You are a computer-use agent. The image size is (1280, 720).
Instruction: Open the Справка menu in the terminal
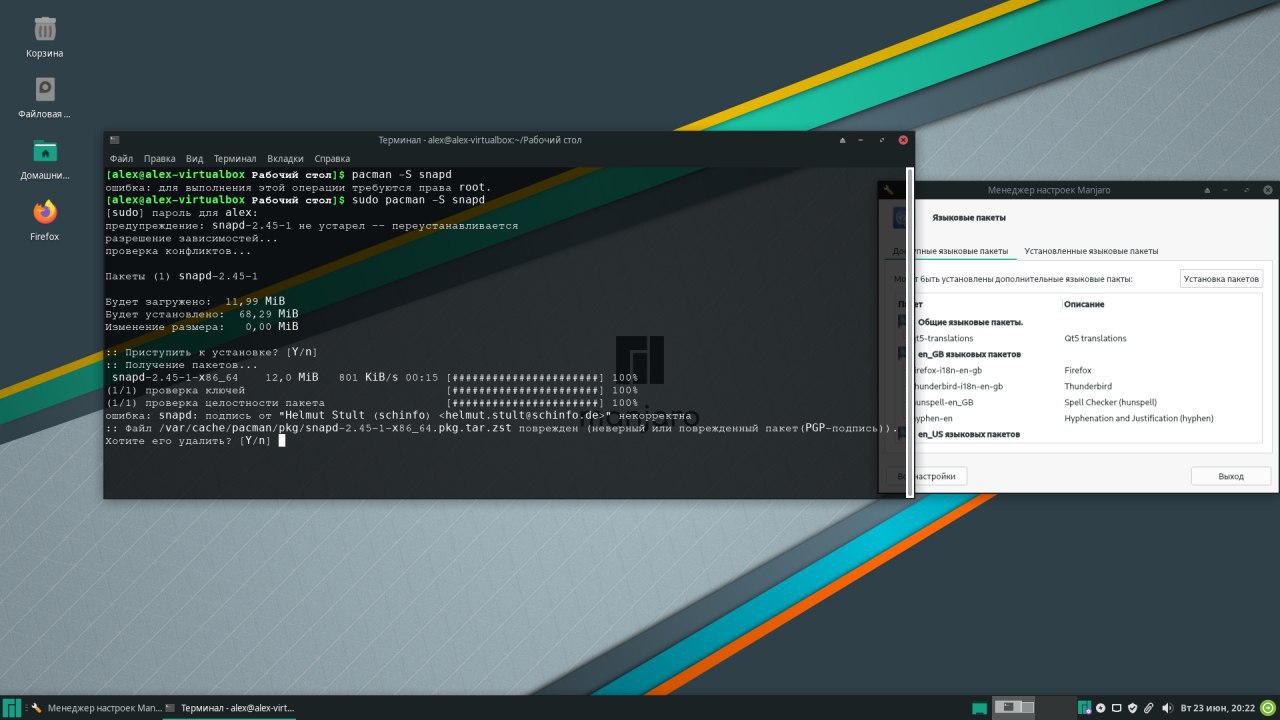pos(332,159)
